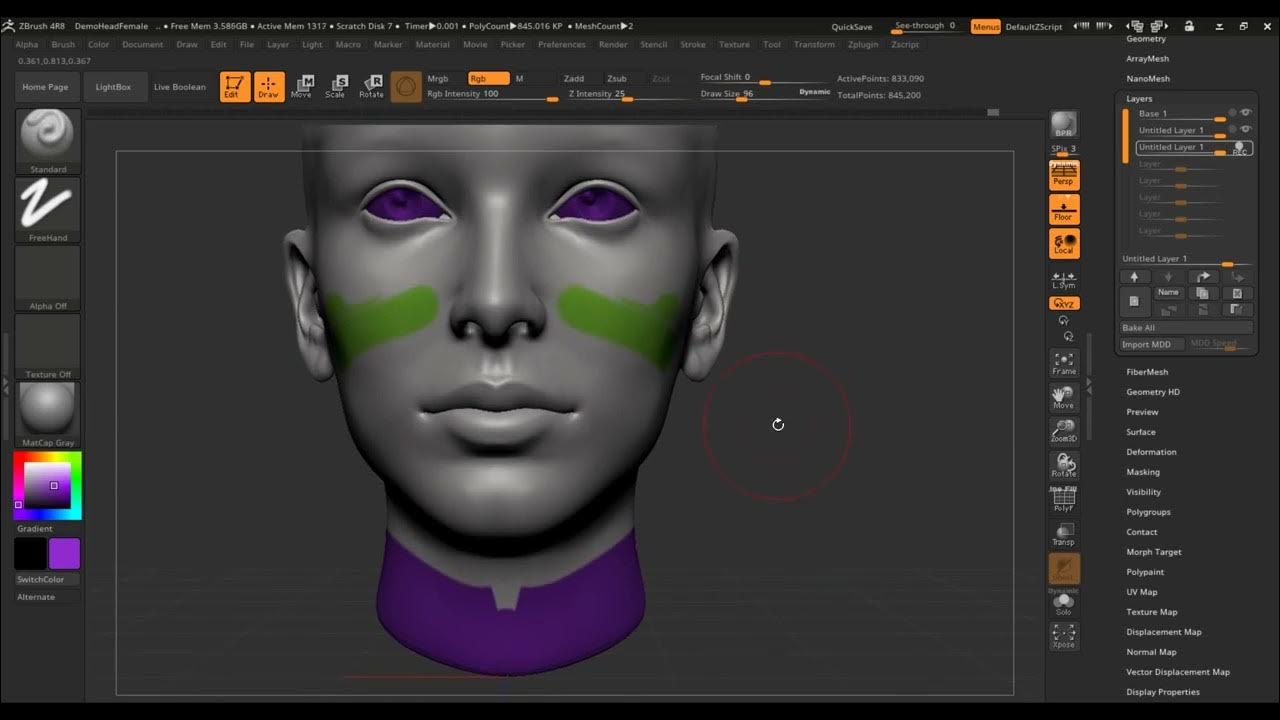Image resolution: width=1280 pixels, height=720 pixels.
Task: Move layer down with down arrow
Action: pos(1168,277)
